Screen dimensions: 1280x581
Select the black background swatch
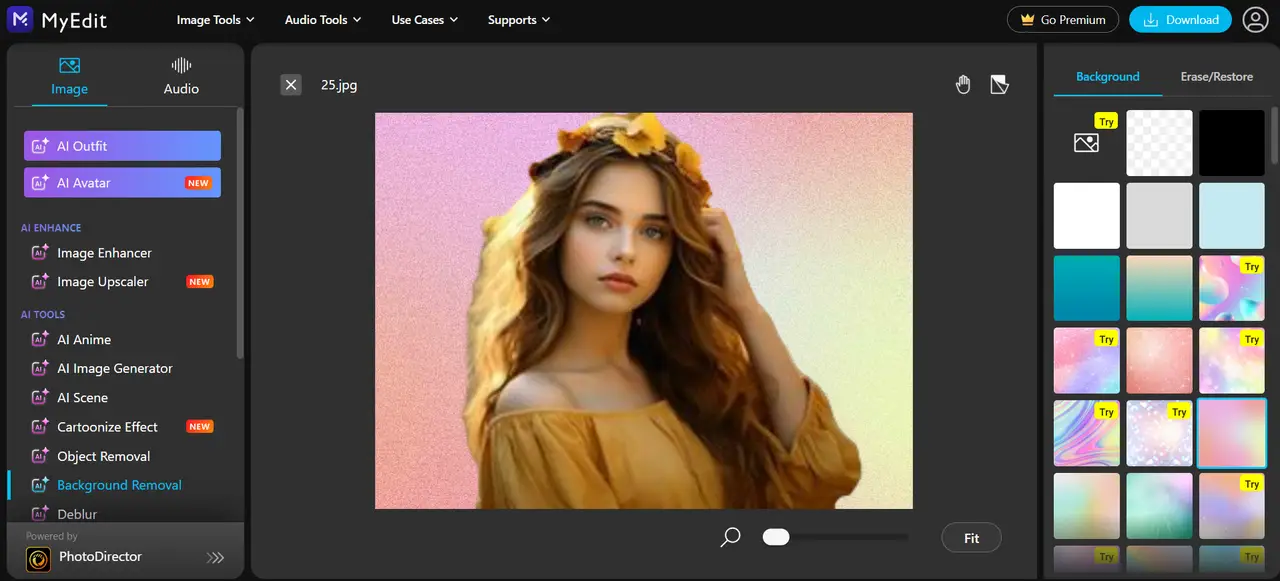click(1232, 143)
